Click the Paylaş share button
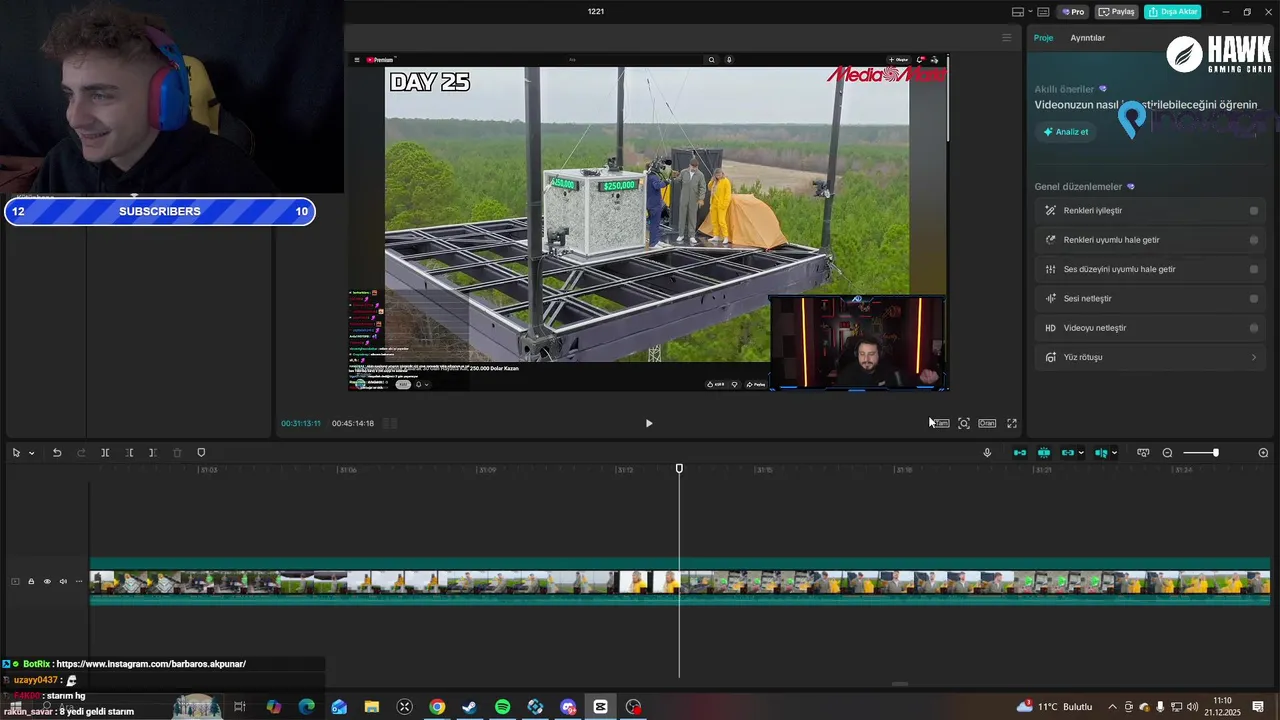The height and width of the screenshot is (720, 1280). coord(1117,12)
